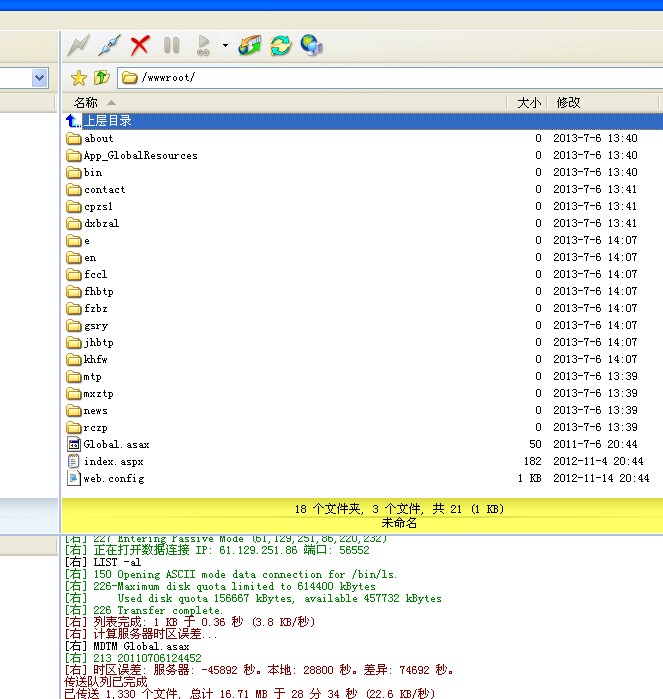
Task: Sort files by the 大小 column header
Action: pyautogui.click(x=528, y=102)
